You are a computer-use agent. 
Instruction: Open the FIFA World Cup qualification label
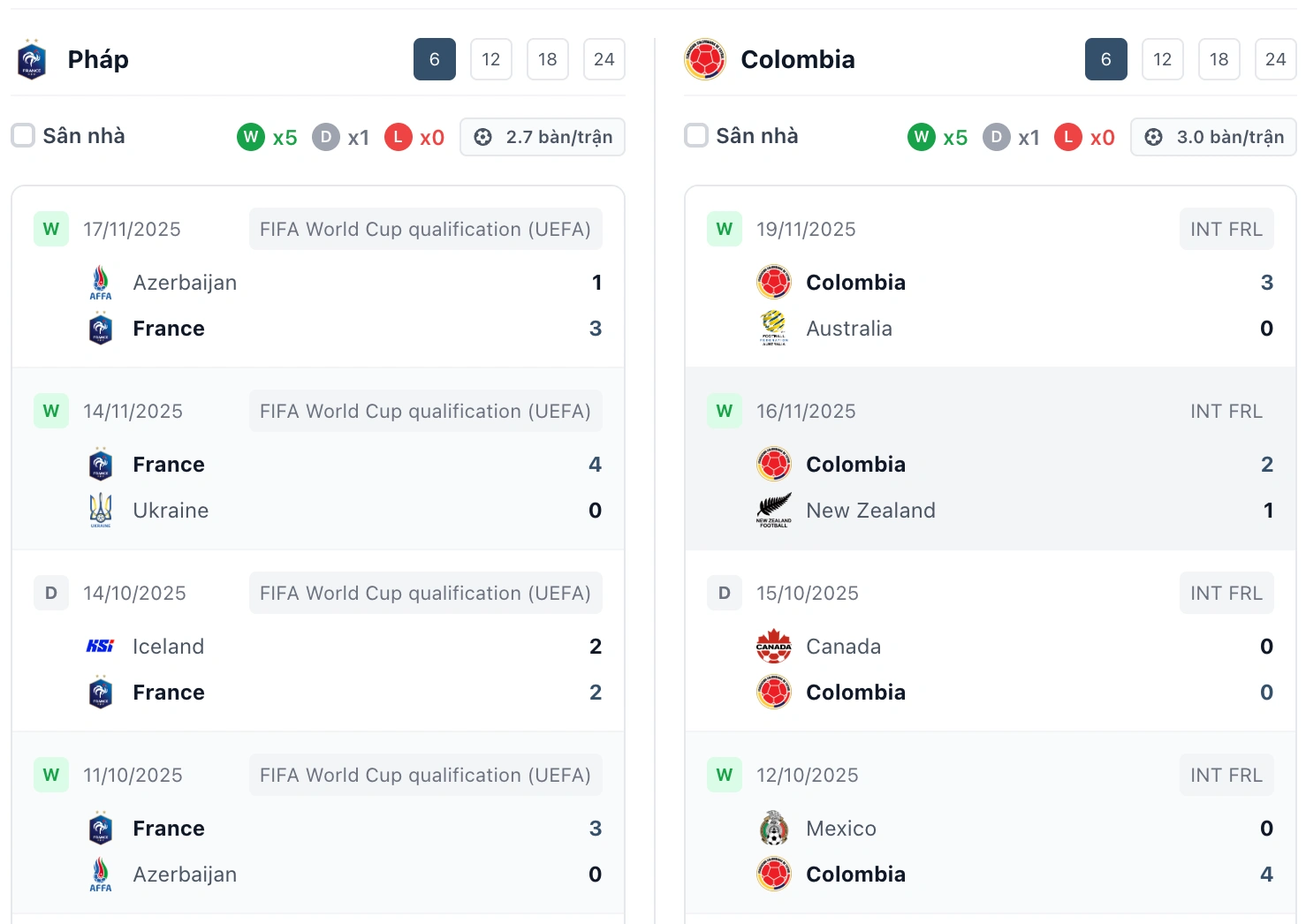pyautogui.click(x=425, y=229)
